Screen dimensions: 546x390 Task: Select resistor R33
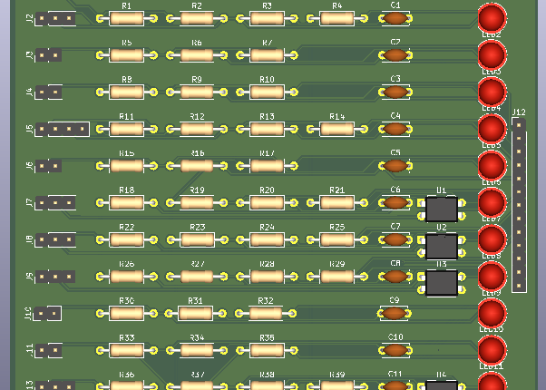pyautogui.click(x=127, y=351)
